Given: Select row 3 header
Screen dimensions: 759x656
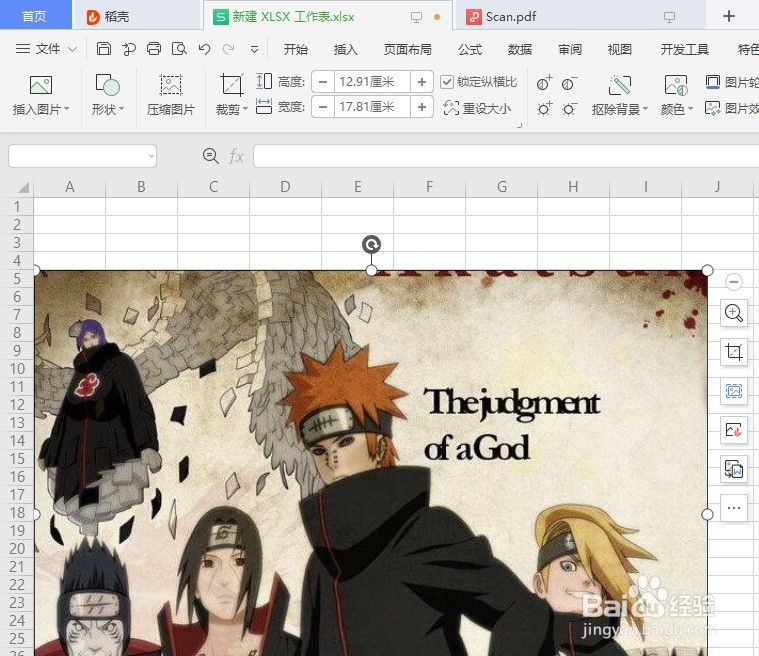Looking at the screenshot, I should point(17,243).
